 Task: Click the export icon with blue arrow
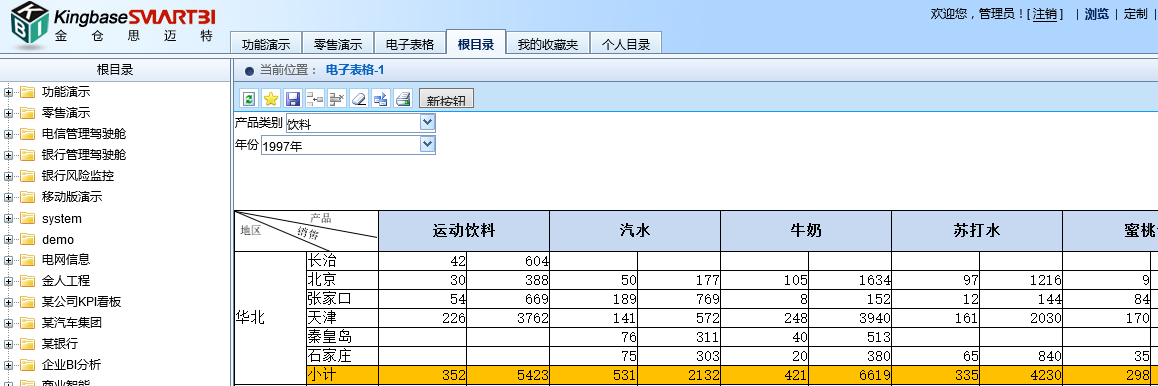point(380,98)
